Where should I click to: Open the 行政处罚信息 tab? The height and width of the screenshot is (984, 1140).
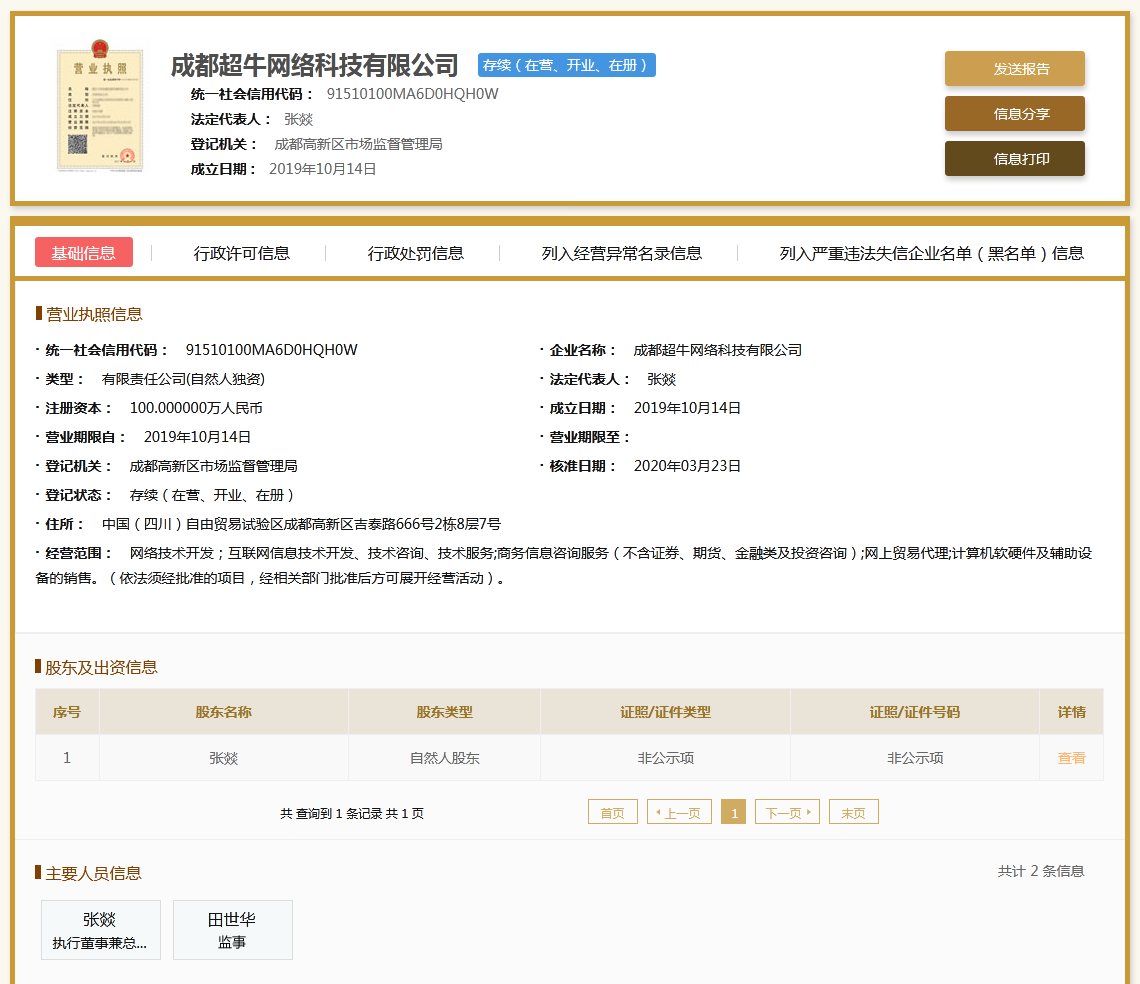[x=415, y=253]
